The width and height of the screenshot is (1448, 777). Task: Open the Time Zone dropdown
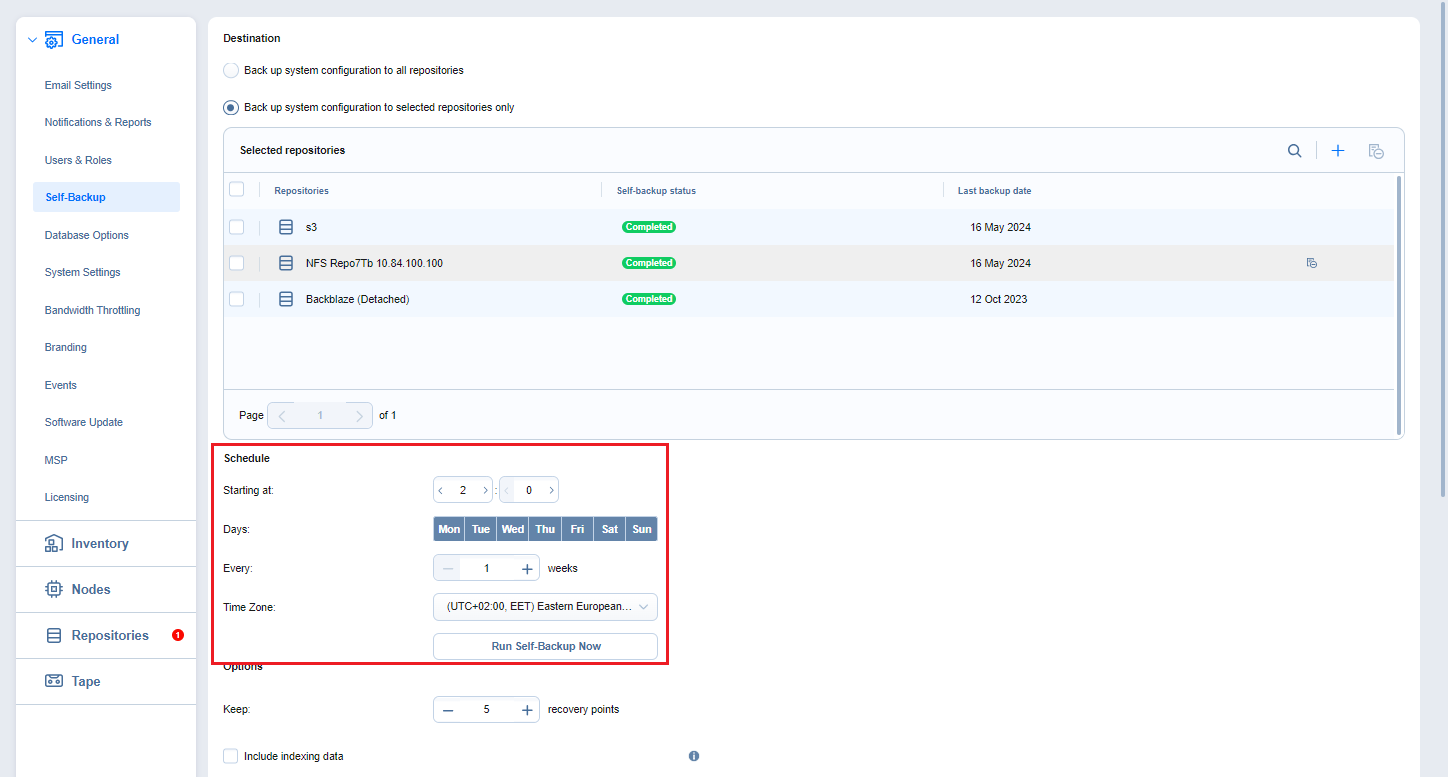(545, 607)
